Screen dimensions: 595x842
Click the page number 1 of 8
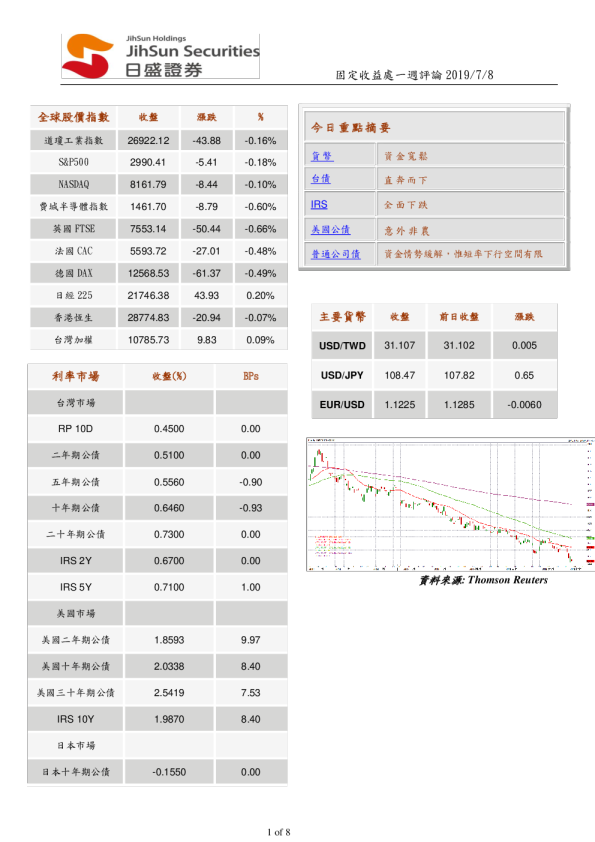click(279, 832)
